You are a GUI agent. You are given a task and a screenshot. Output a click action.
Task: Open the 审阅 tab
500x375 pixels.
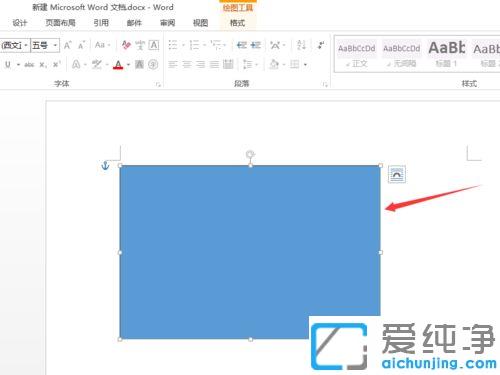[167, 23]
